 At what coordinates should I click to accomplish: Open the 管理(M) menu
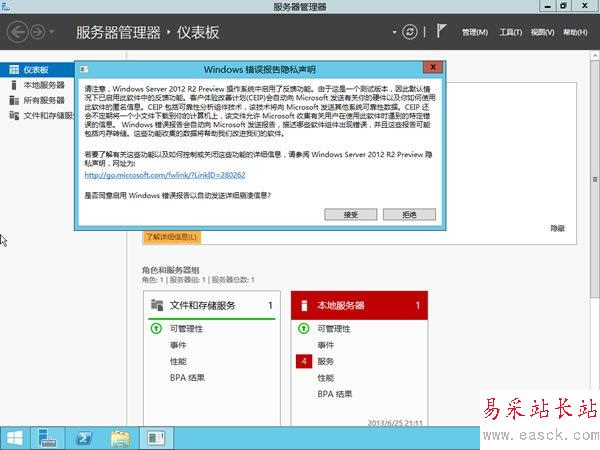[474, 33]
